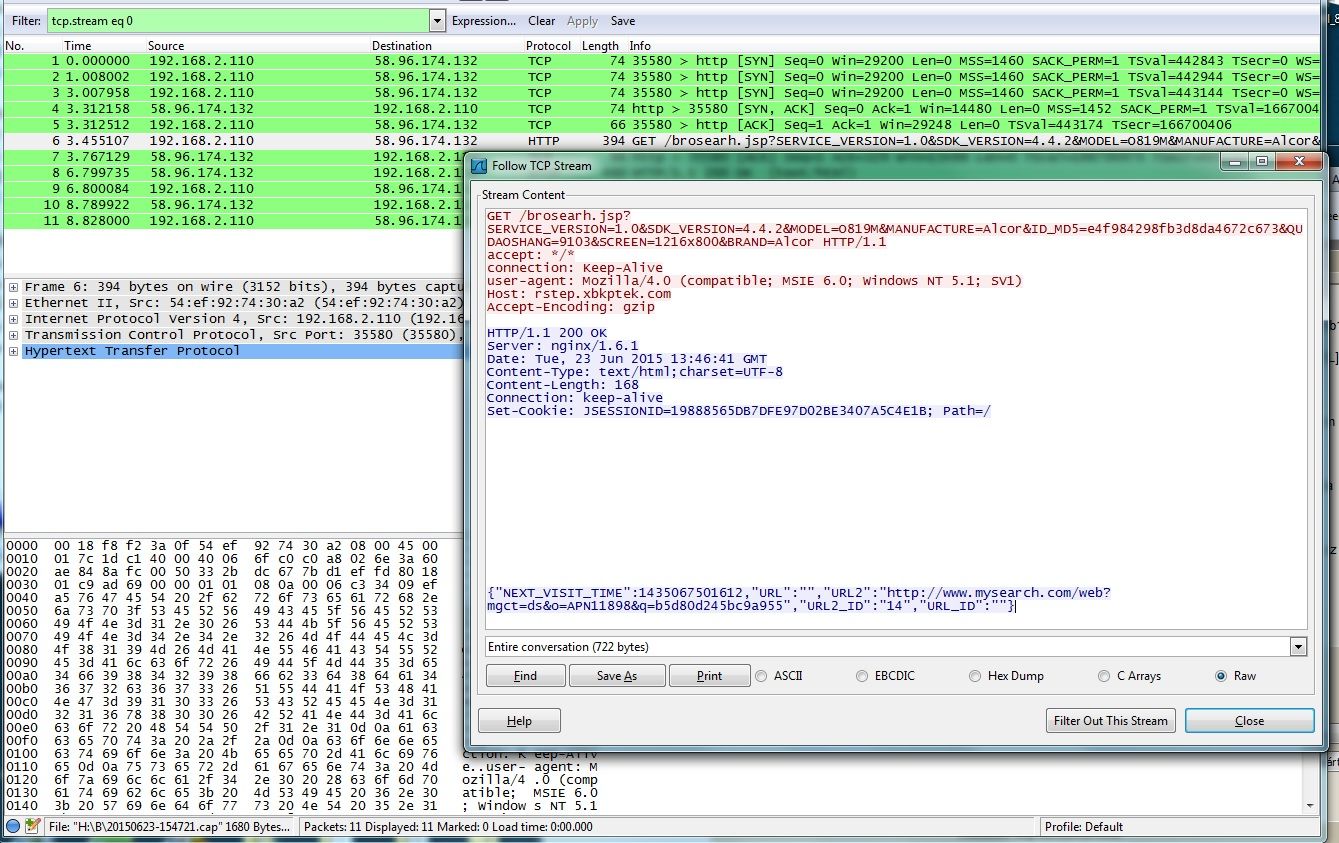Image resolution: width=1339 pixels, height=843 pixels.
Task: Click the Server: nginx/1.6.1 line
Action: 563,346
